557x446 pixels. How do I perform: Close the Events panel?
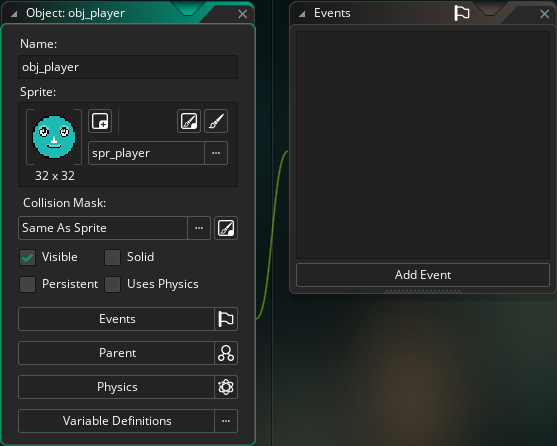545,14
